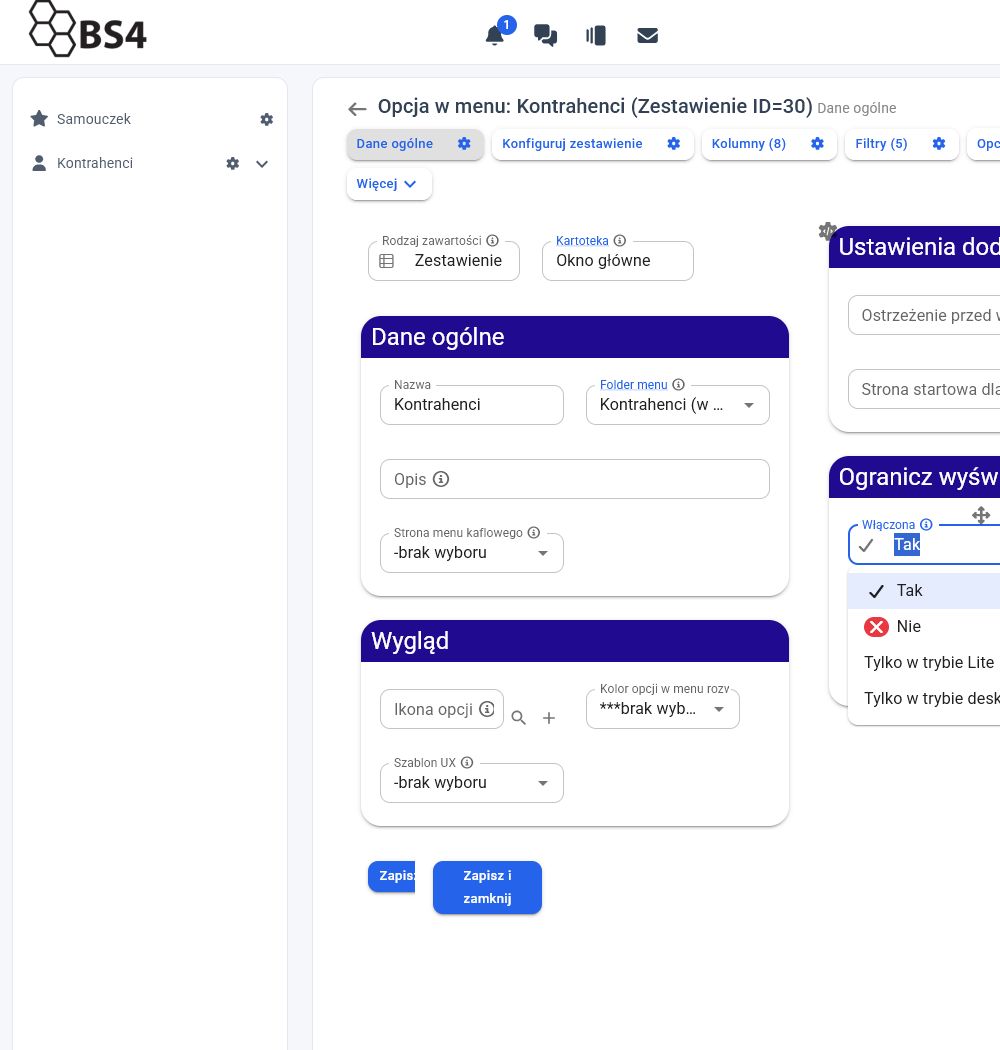
Task: Click the Nazwa input field
Action: pos(472,404)
